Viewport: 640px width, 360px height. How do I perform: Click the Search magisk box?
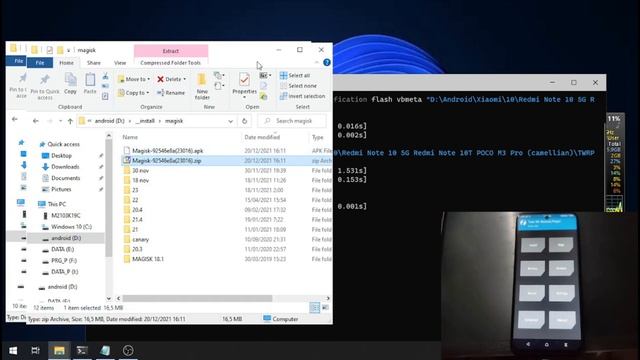point(292,121)
